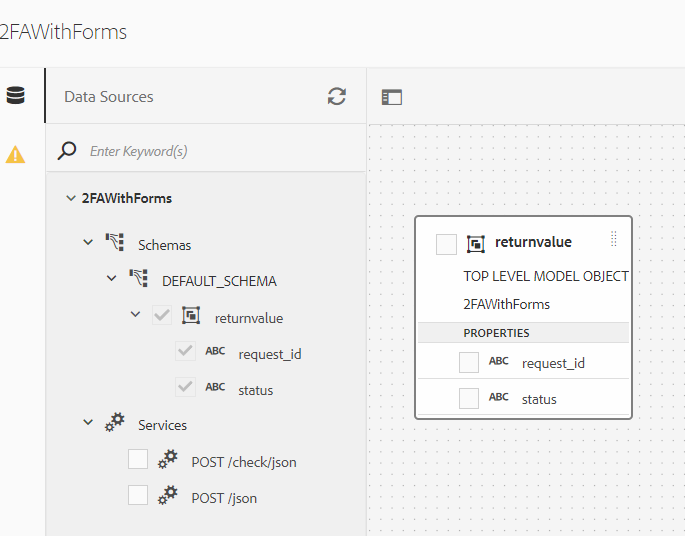Click the DEFAULT_SCHEMA schema icon
The width and height of the screenshot is (685, 536).
(138, 280)
